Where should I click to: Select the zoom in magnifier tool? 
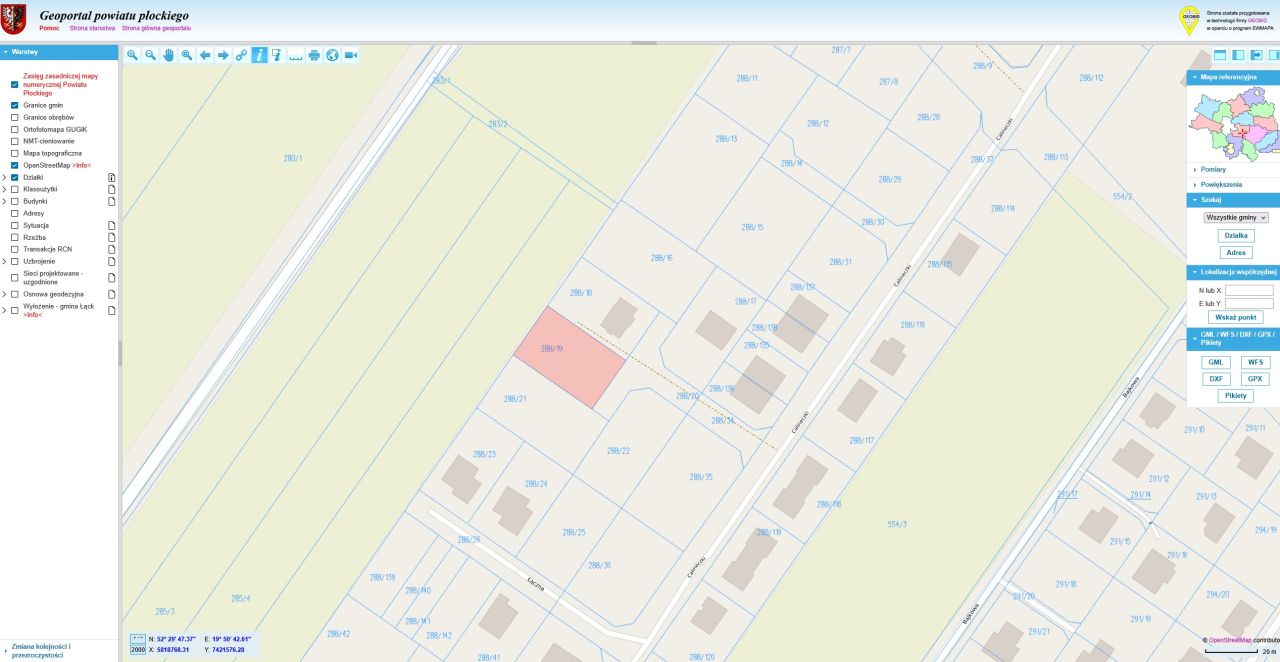[132, 55]
